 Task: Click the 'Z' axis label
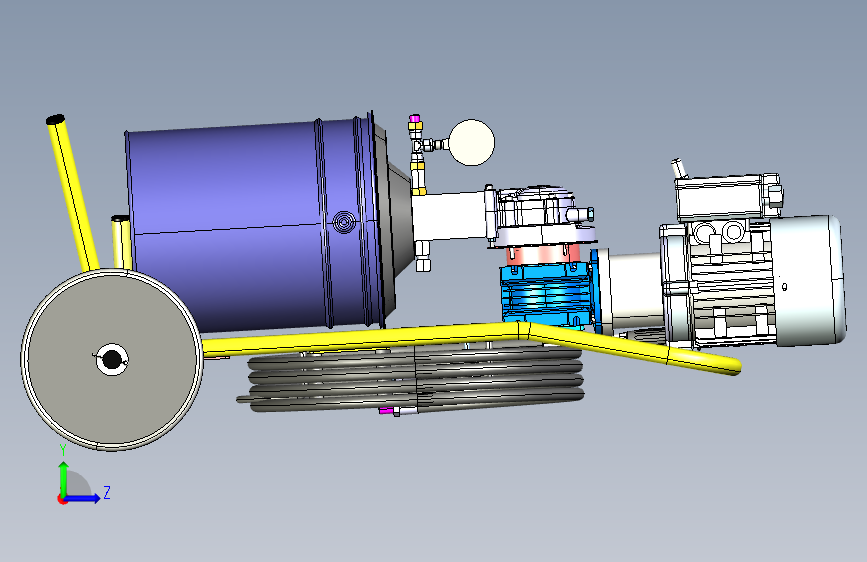107,492
